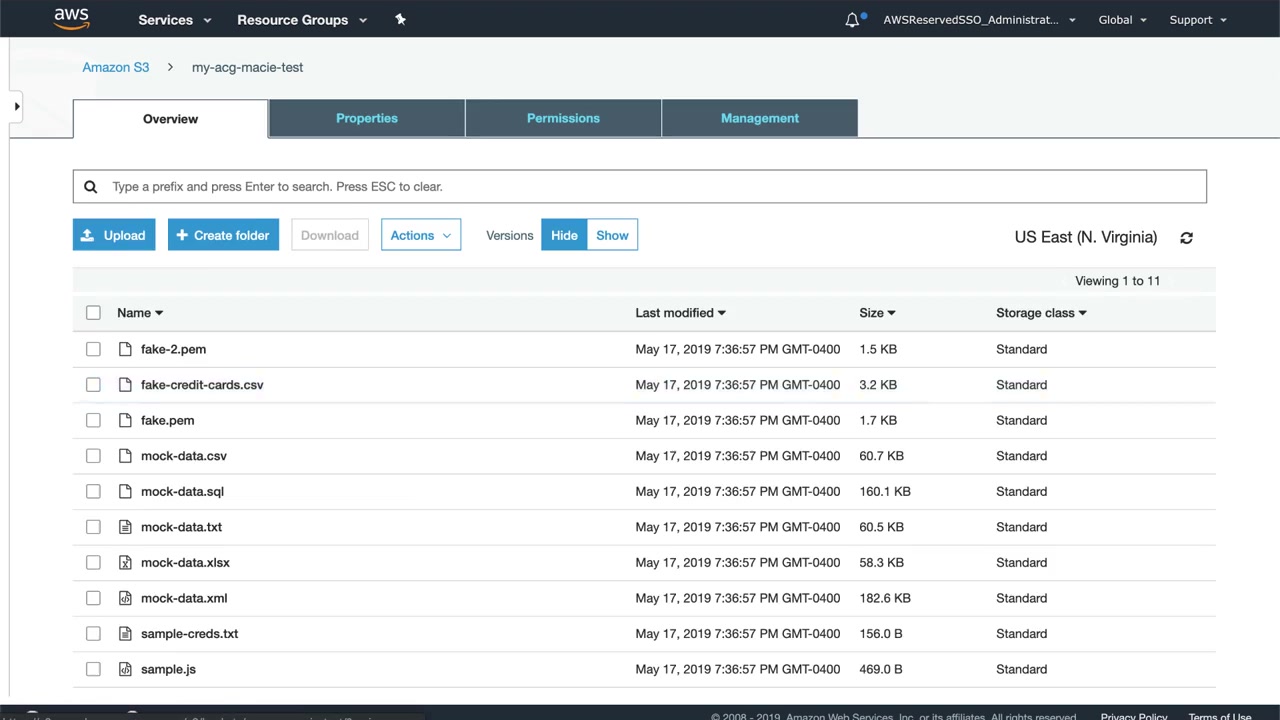This screenshot has width=1280, height=720.
Task: Click the file icon for mock-data.sql
Action: [x=125, y=491]
